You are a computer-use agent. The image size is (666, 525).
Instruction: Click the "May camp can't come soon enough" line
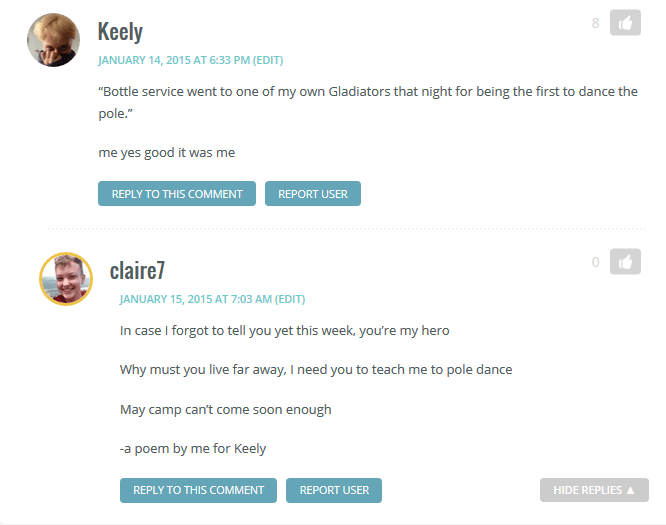(225, 409)
